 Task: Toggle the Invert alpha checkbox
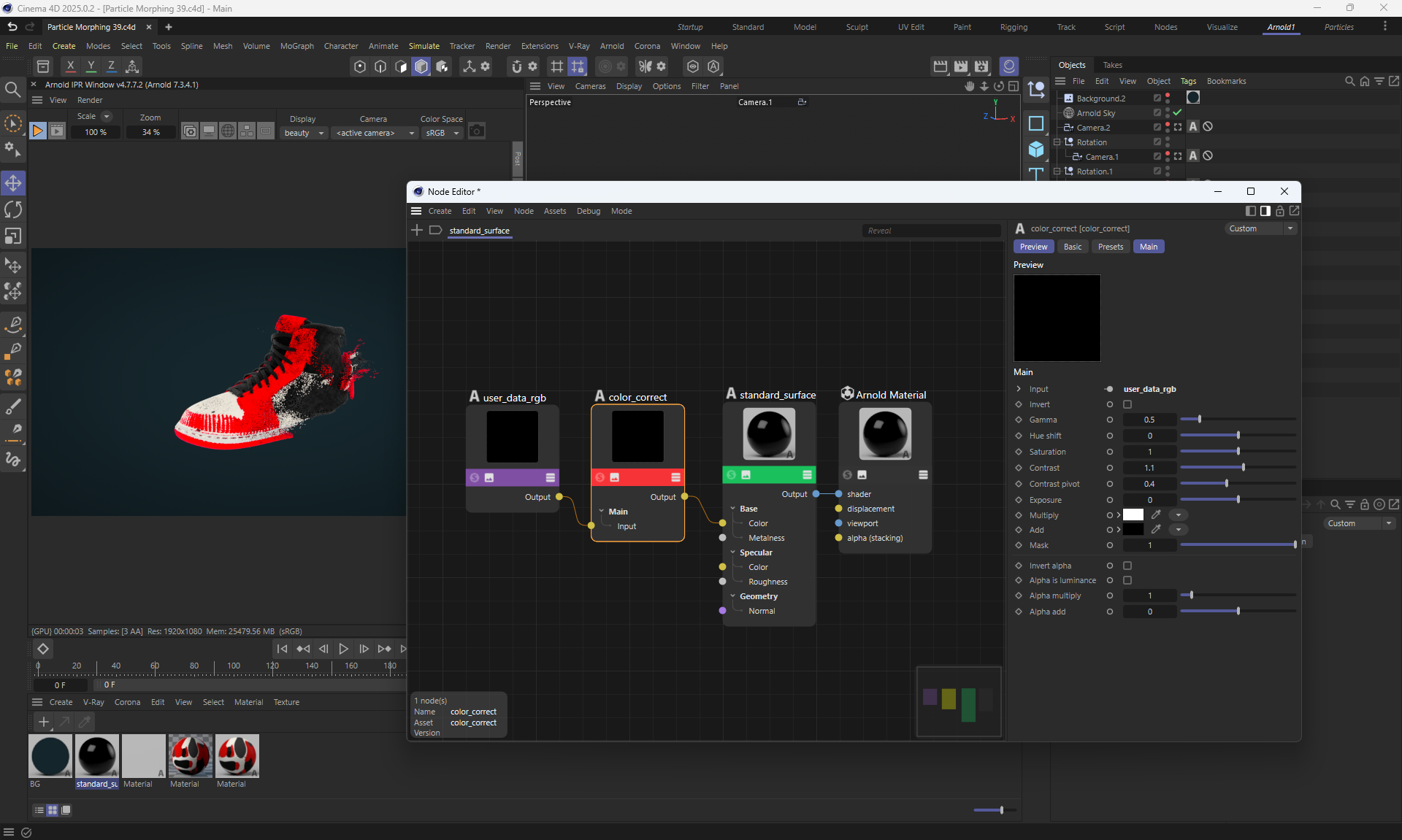tap(1127, 566)
